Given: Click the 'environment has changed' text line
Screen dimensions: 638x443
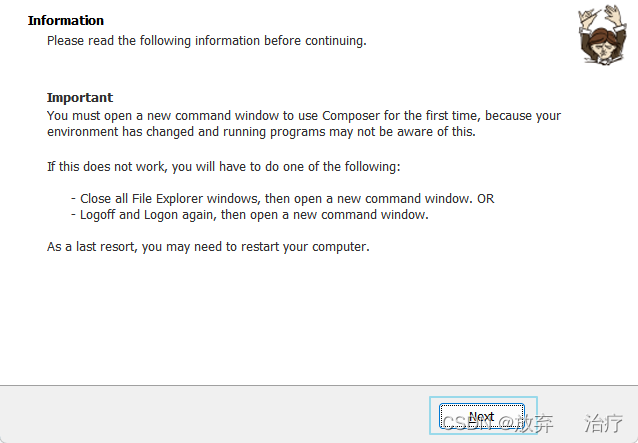Looking at the screenshot, I should 261,132.
